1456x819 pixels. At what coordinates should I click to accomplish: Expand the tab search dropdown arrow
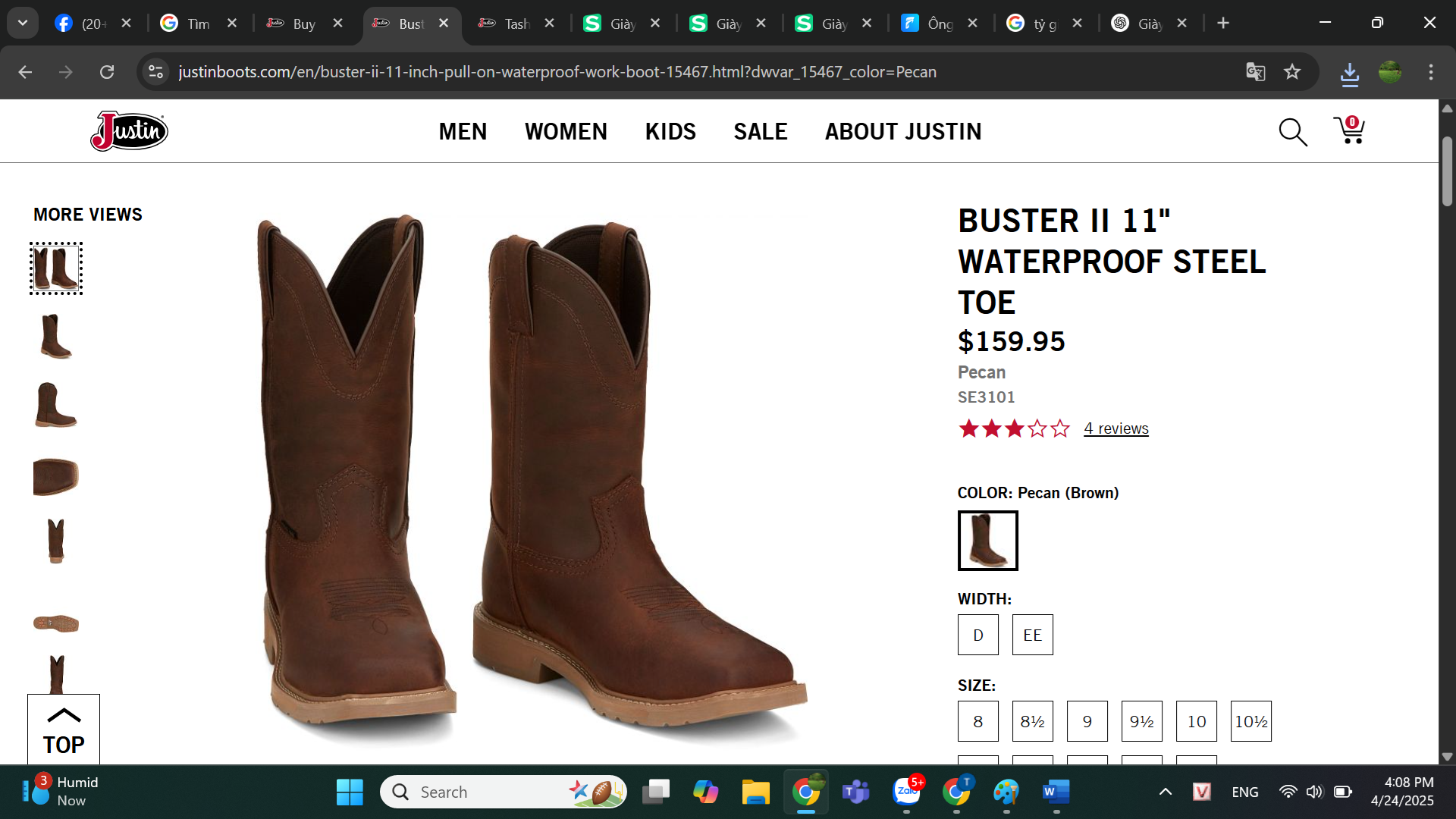(23, 23)
